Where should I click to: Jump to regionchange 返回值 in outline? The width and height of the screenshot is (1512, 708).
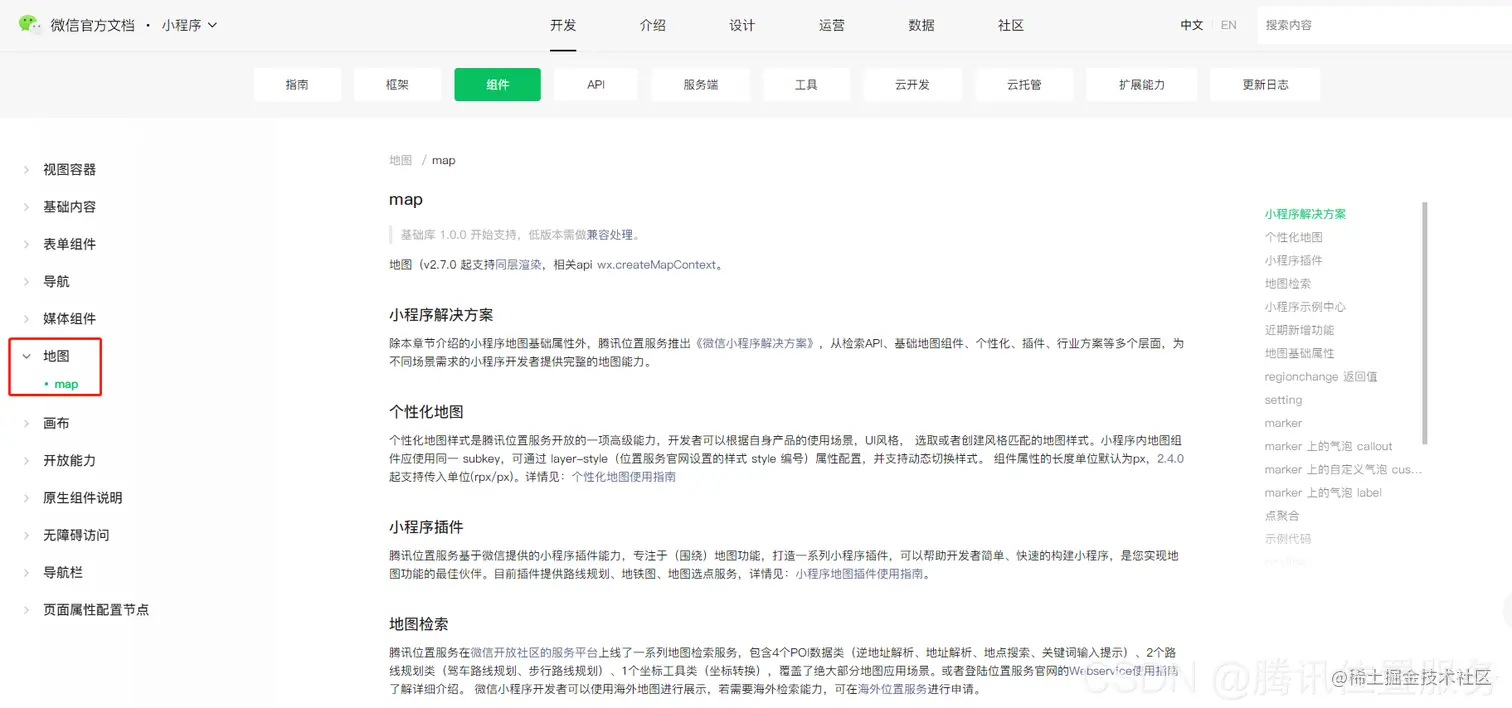[1321, 377]
